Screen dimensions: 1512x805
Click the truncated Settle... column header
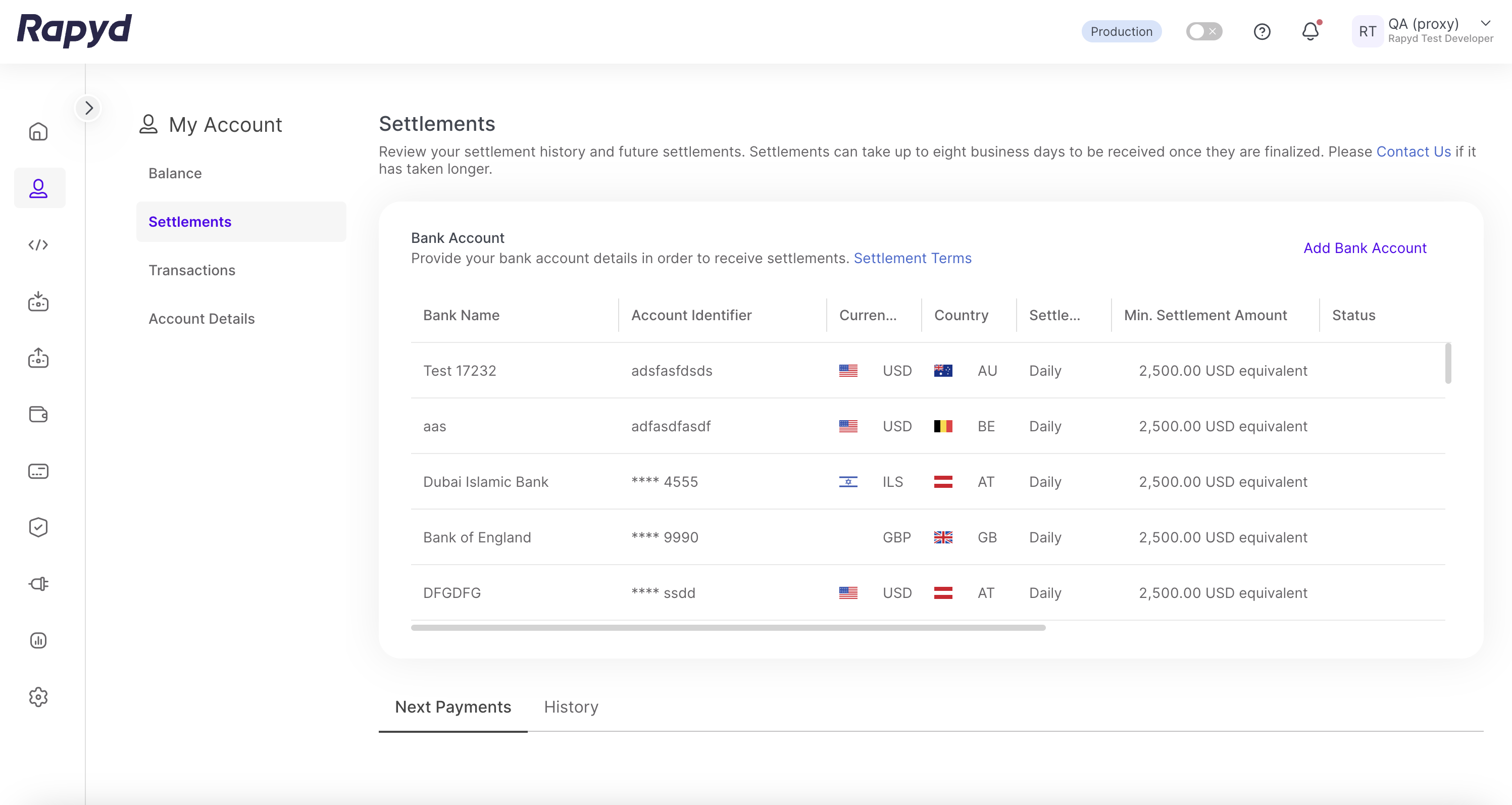[x=1054, y=315]
